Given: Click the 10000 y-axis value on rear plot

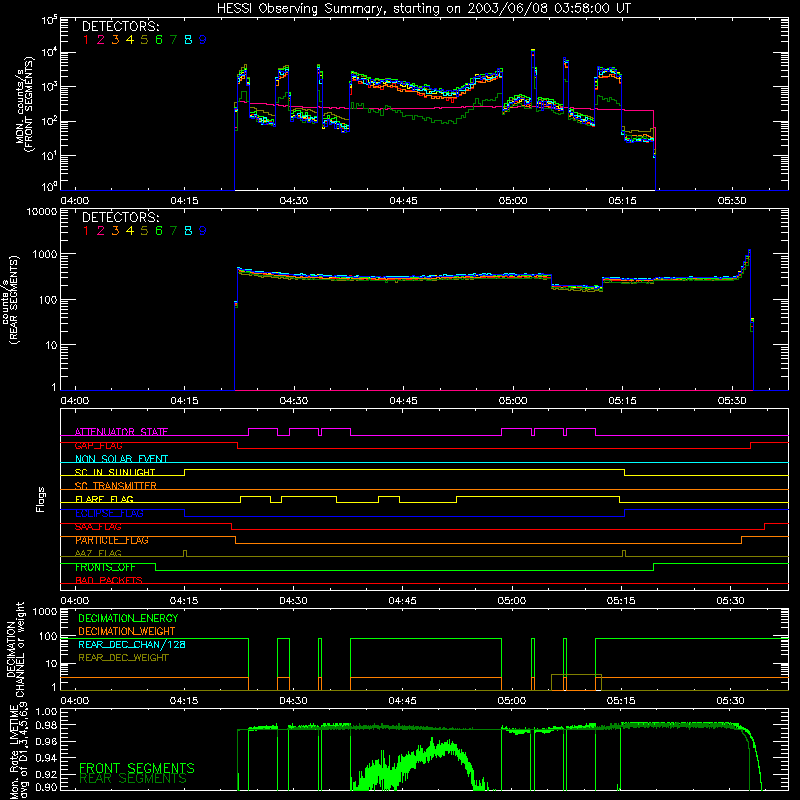Looking at the screenshot, I should (x=42, y=211).
